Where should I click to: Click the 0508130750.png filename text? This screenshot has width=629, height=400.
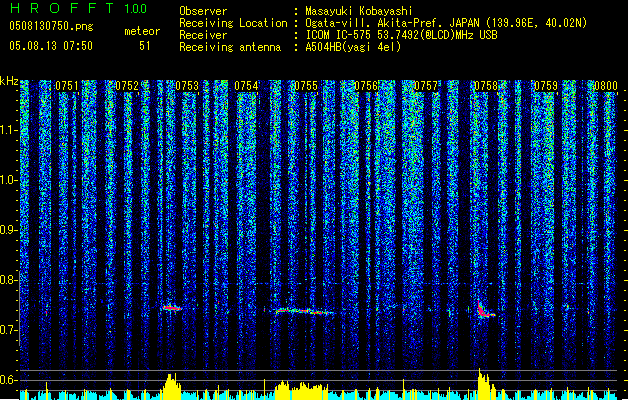pos(51,26)
